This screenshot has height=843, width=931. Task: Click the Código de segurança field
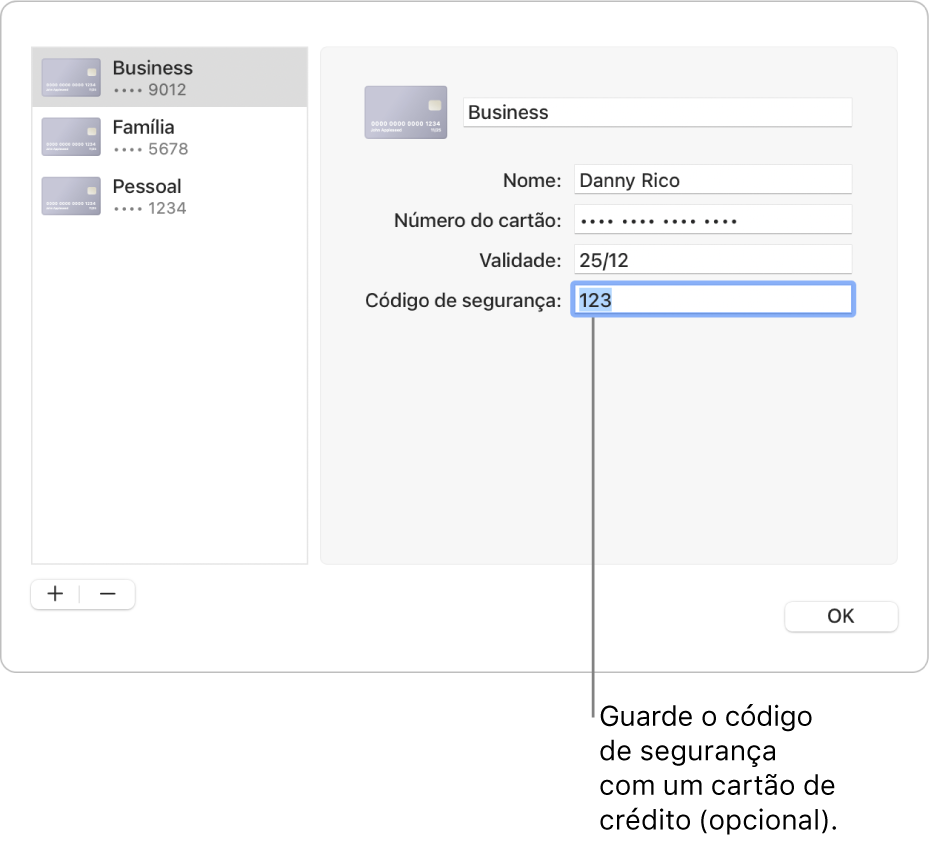pyautogui.click(x=712, y=300)
